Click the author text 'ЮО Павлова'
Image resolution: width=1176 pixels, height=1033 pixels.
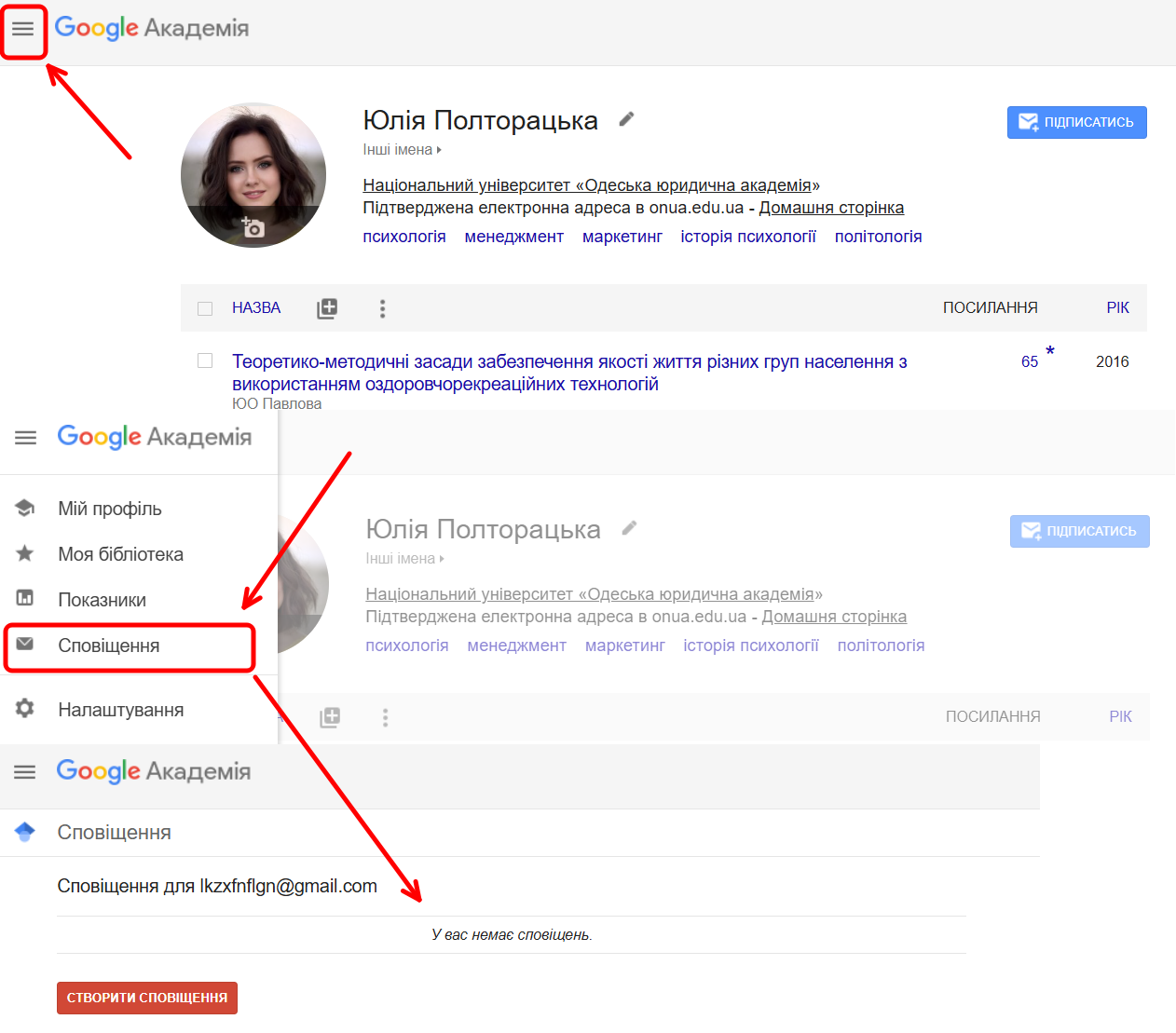(x=277, y=402)
